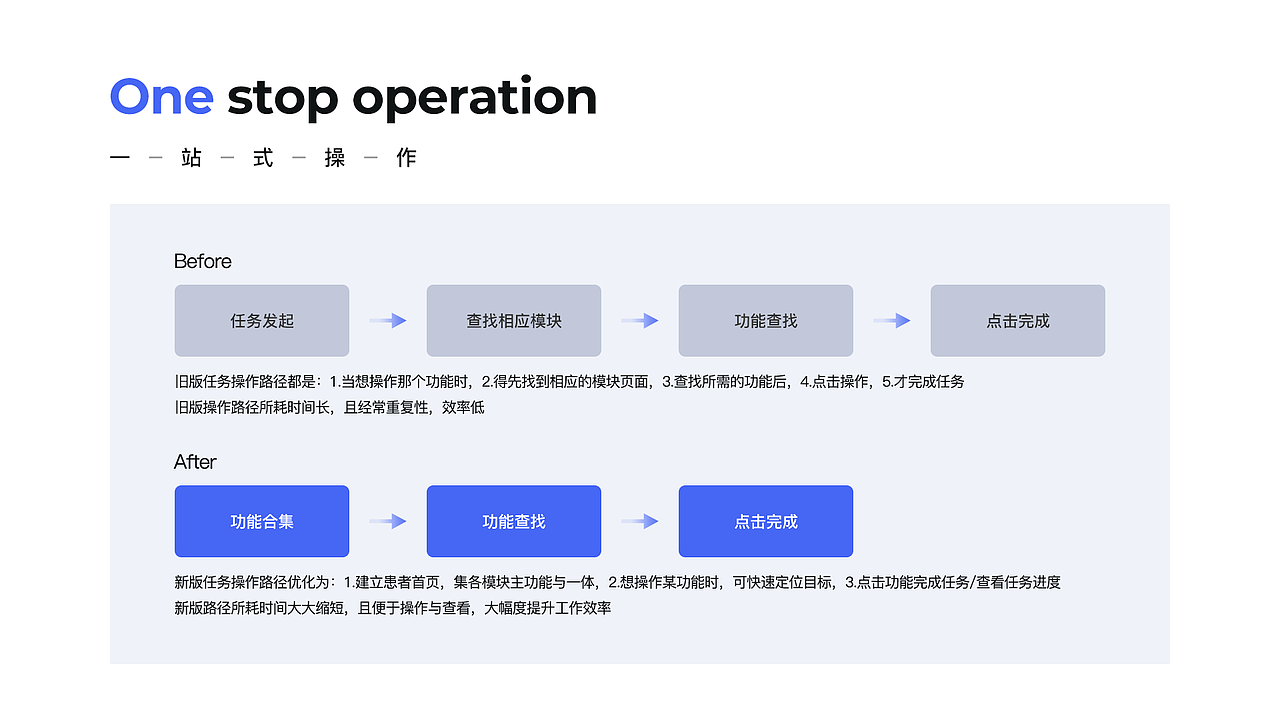The image size is (1280, 720).
Task: Click the line starting 新版任务操作路径优化为
Action: tap(617, 582)
